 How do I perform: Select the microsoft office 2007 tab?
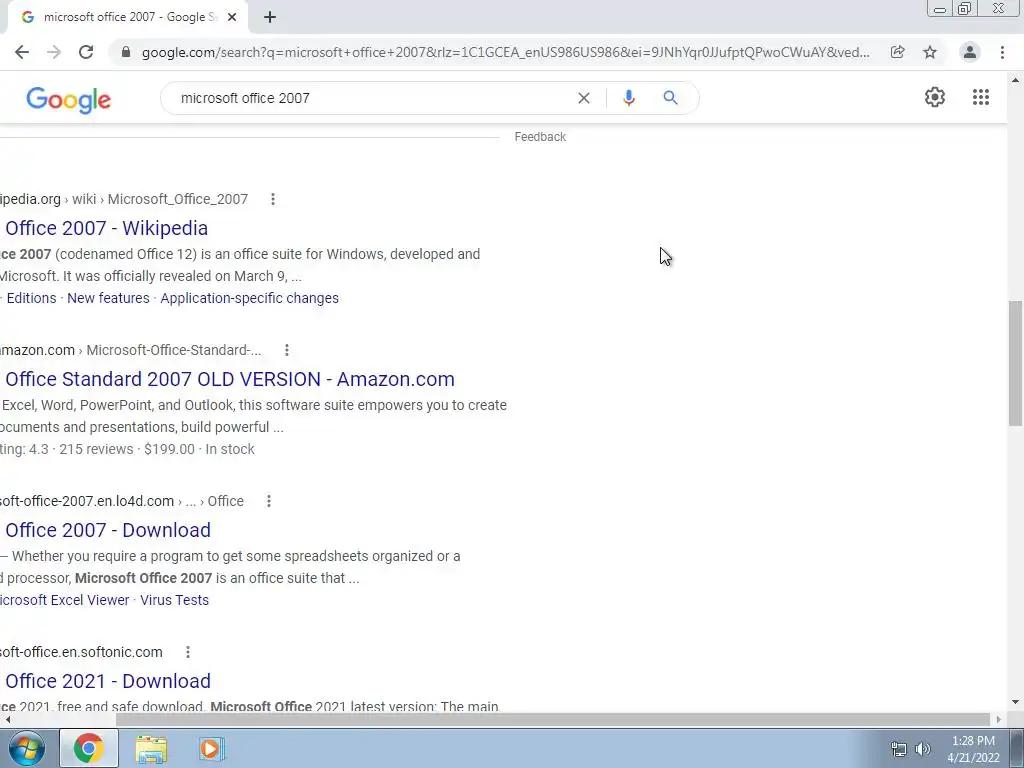[x=129, y=17]
